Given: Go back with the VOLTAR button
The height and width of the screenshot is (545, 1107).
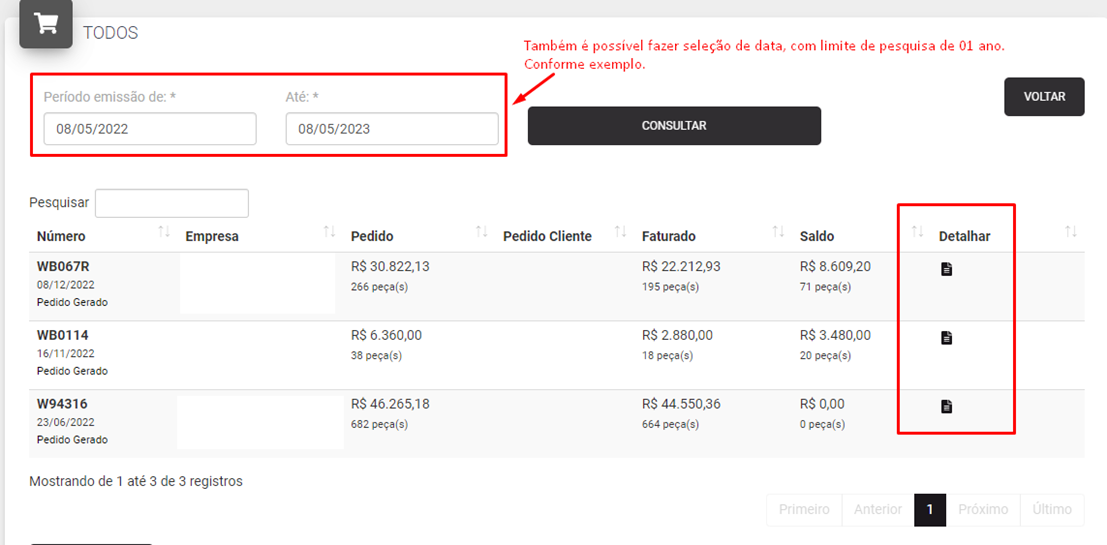Looking at the screenshot, I should (1044, 97).
